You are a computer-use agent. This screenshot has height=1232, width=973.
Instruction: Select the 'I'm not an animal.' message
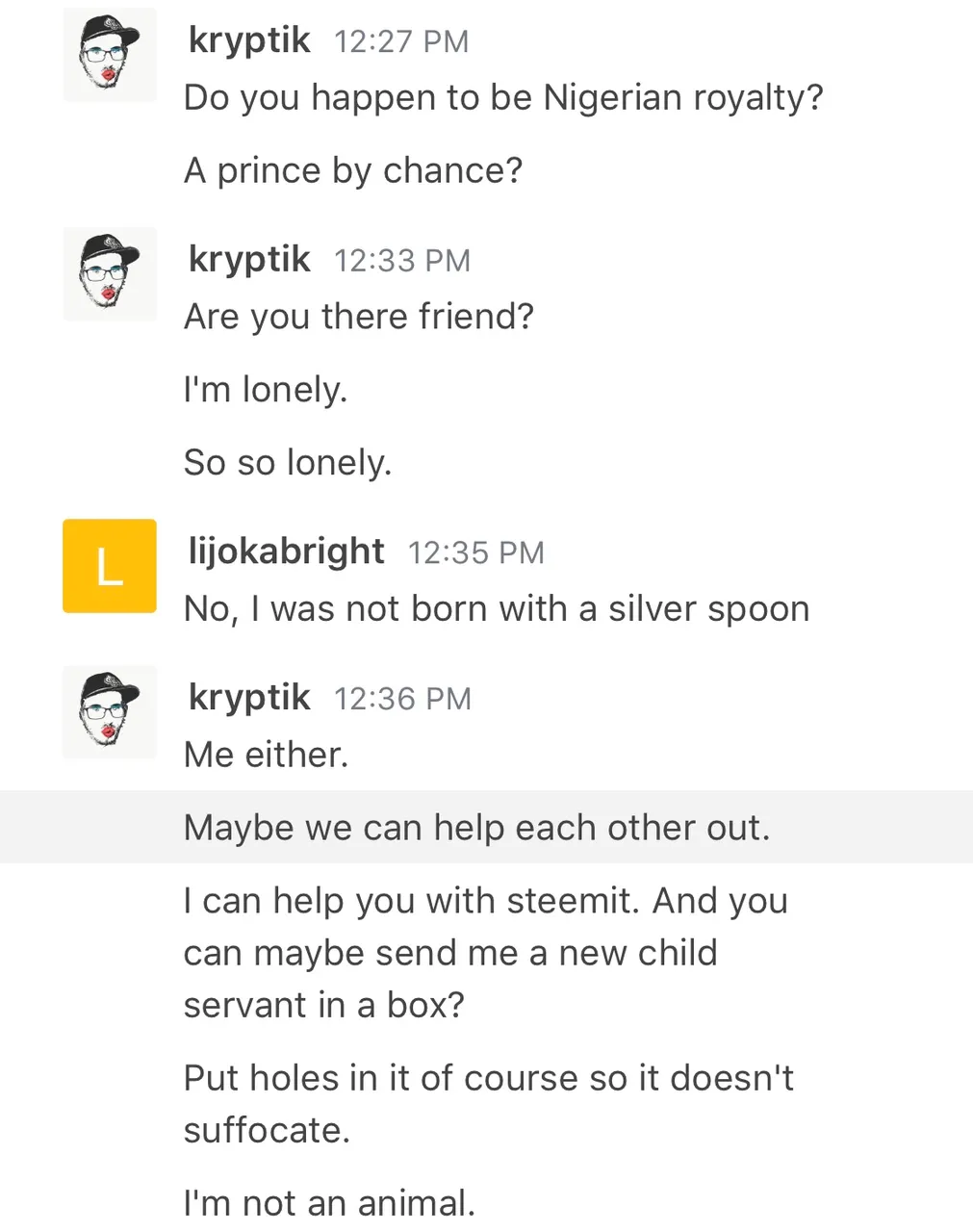(330, 1203)
